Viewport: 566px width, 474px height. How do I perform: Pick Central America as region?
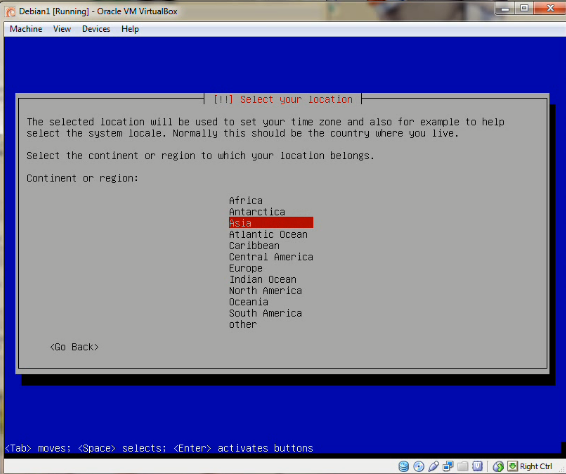coord(271,257)
